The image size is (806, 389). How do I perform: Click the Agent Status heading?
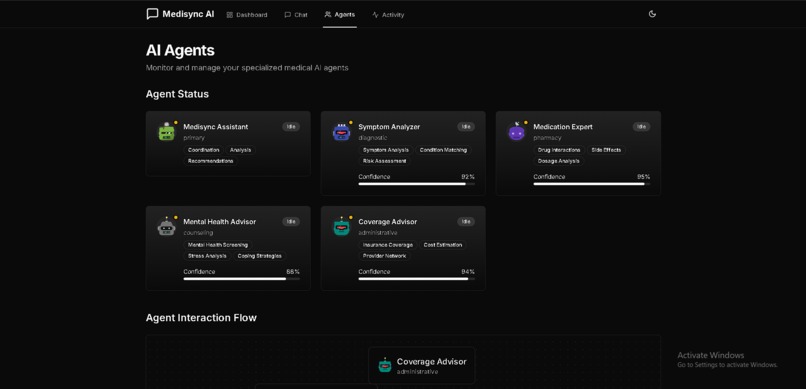[177, 95]
